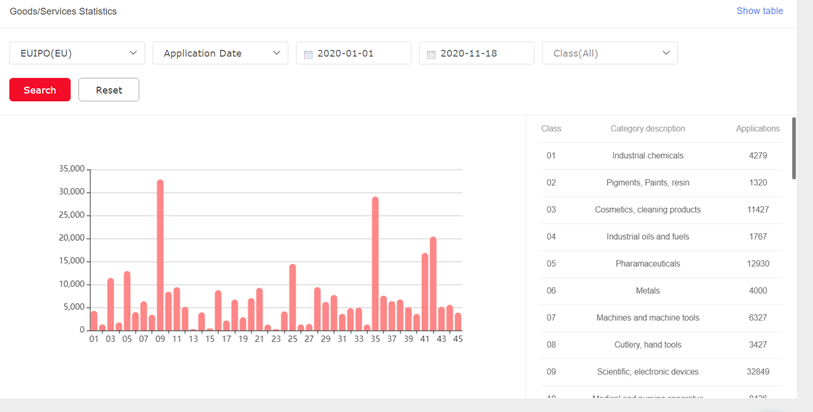
Task: Expand the EUIPO(EU) office dropdown
Action: (x=77, y=53)
